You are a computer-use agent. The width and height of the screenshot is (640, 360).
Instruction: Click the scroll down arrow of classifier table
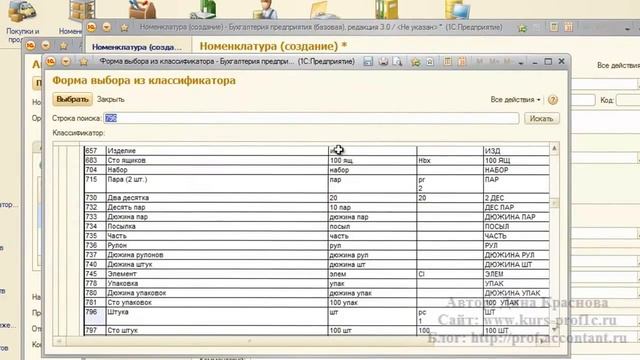pos(554,329)
